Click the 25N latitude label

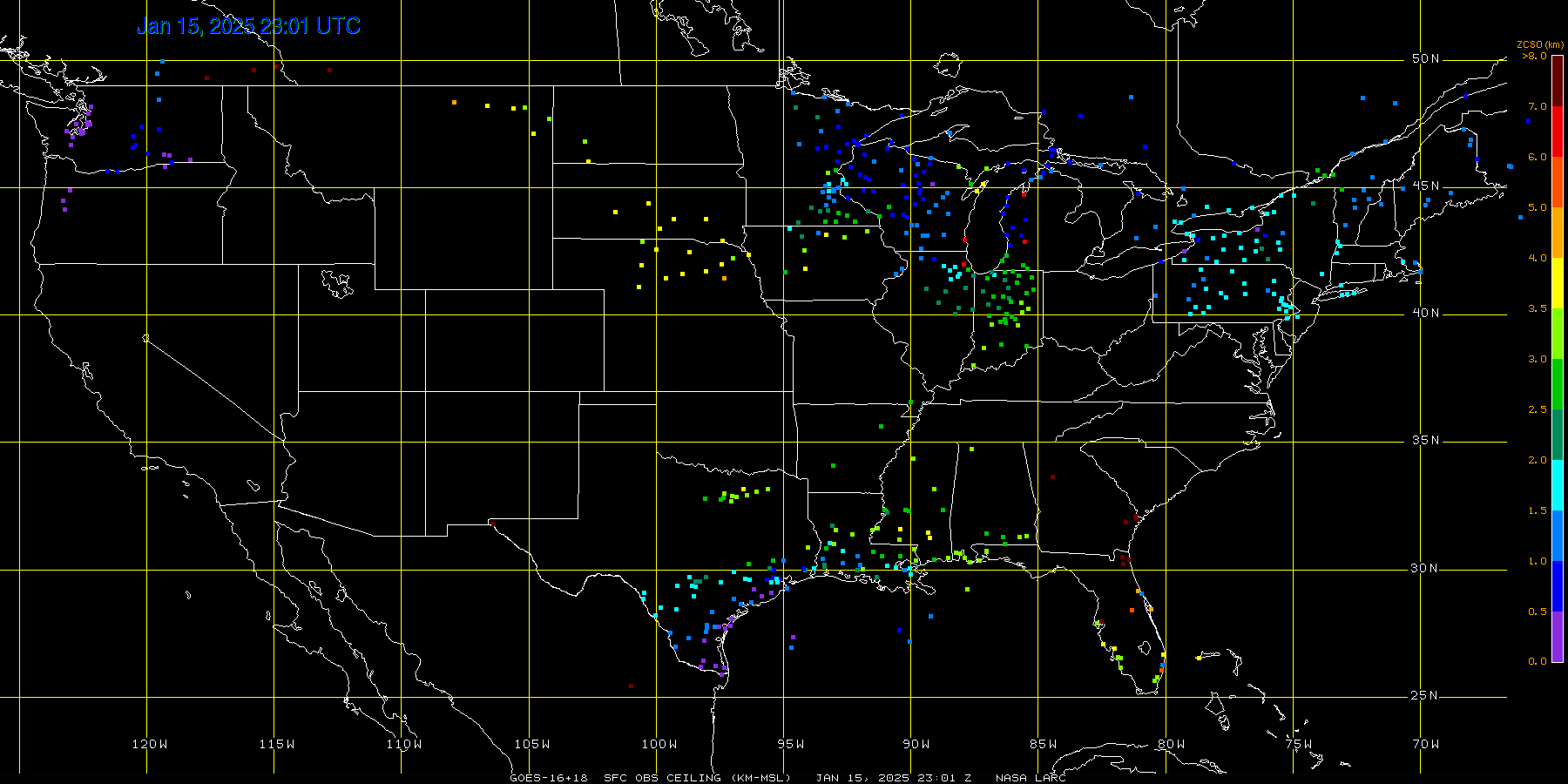click(1425, 695)
